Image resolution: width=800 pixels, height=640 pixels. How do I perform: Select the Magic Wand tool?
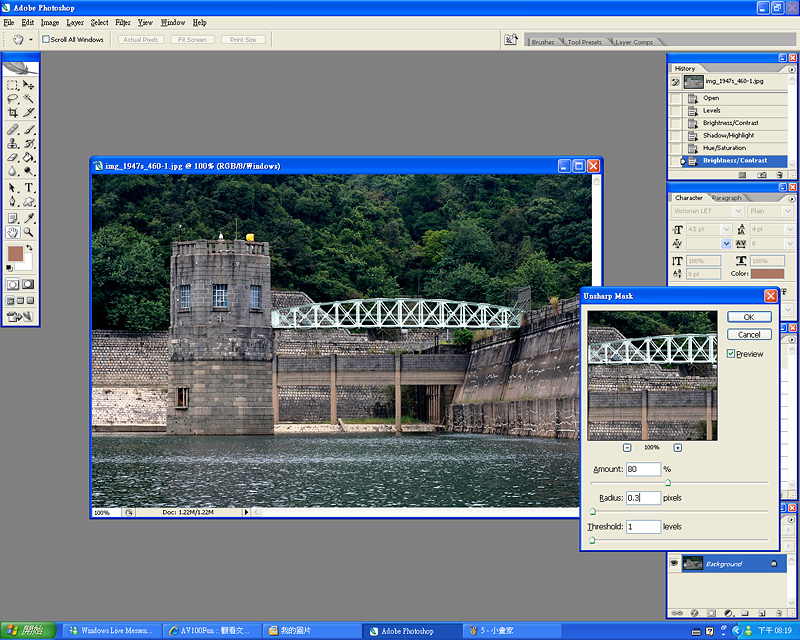tap(29, 99)
